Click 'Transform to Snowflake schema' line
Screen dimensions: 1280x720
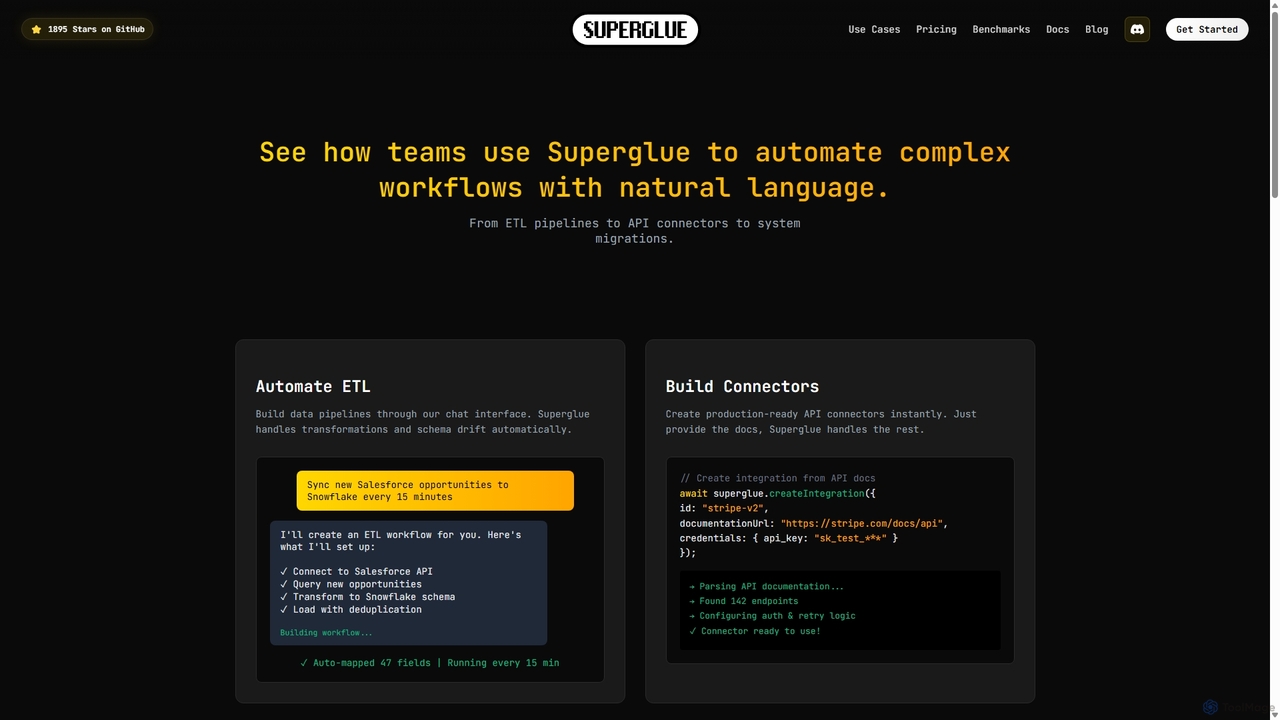click(367, 597)
